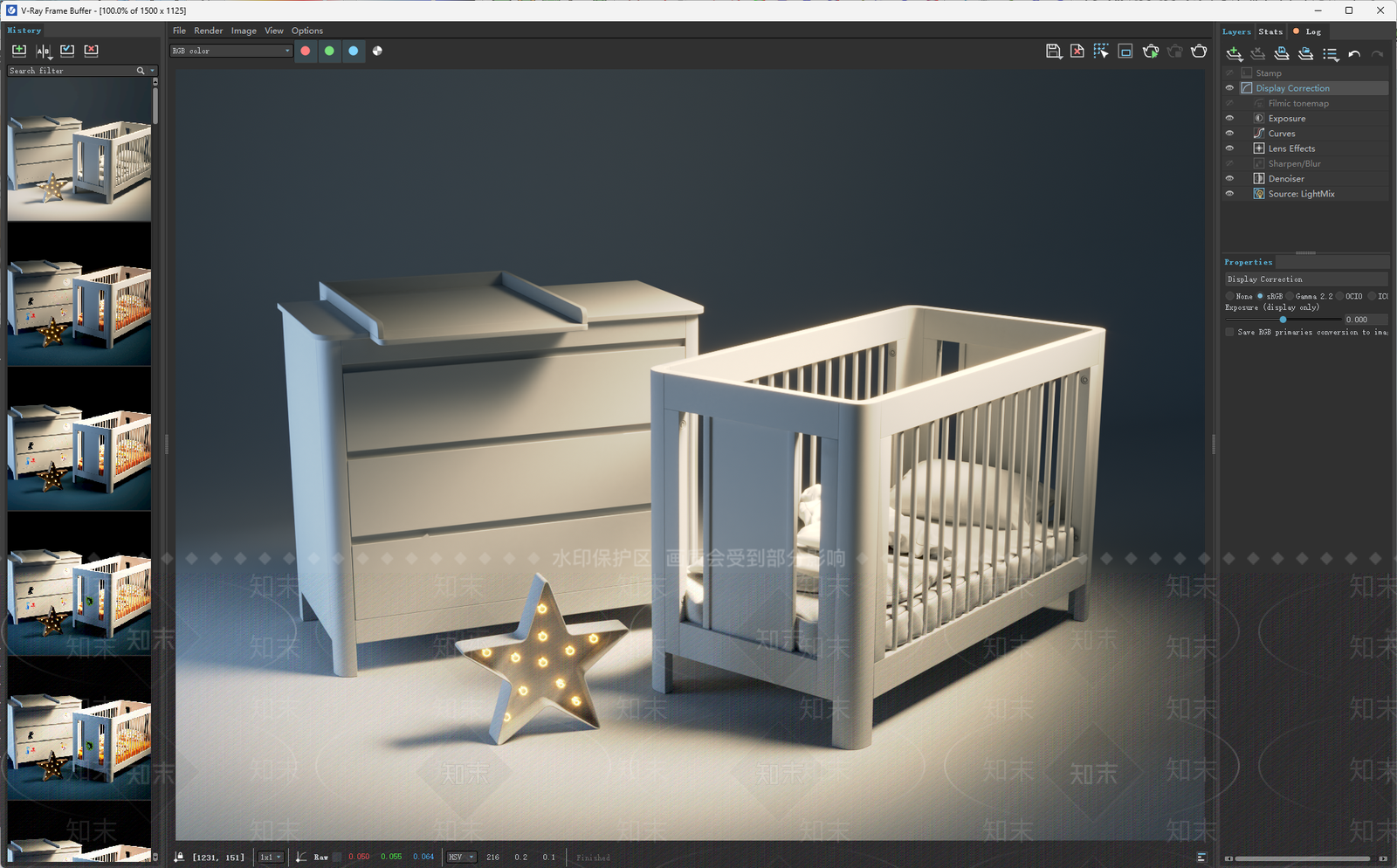Open the layer list options menu

(x=1331, y=54)
